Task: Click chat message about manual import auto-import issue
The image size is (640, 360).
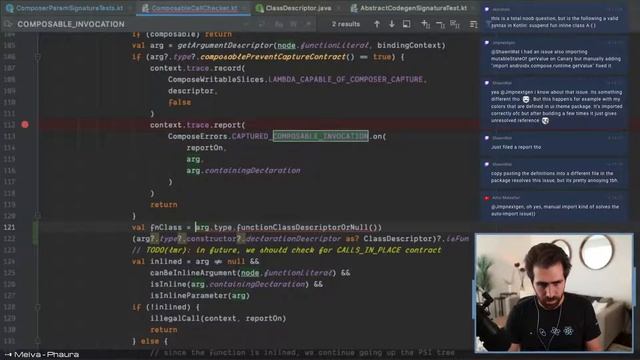Action: point(554,206)
